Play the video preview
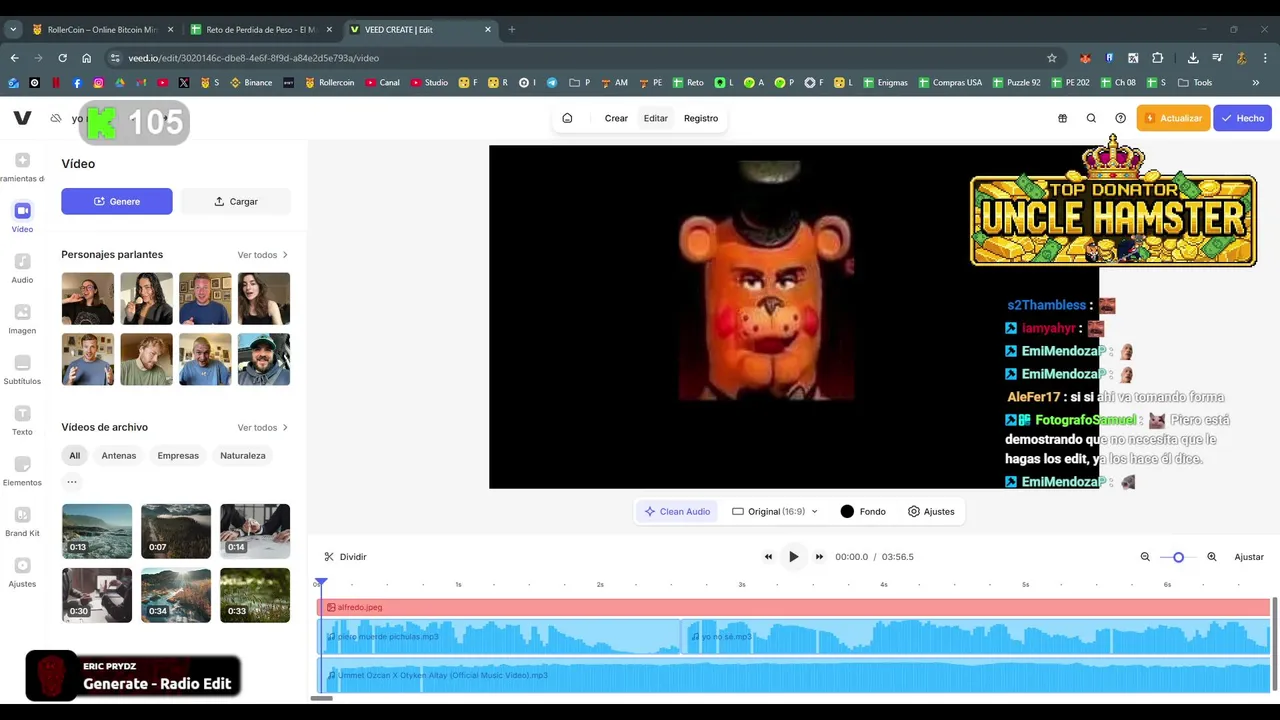Viewport: 1280px width, 720px height. point(793,557)
